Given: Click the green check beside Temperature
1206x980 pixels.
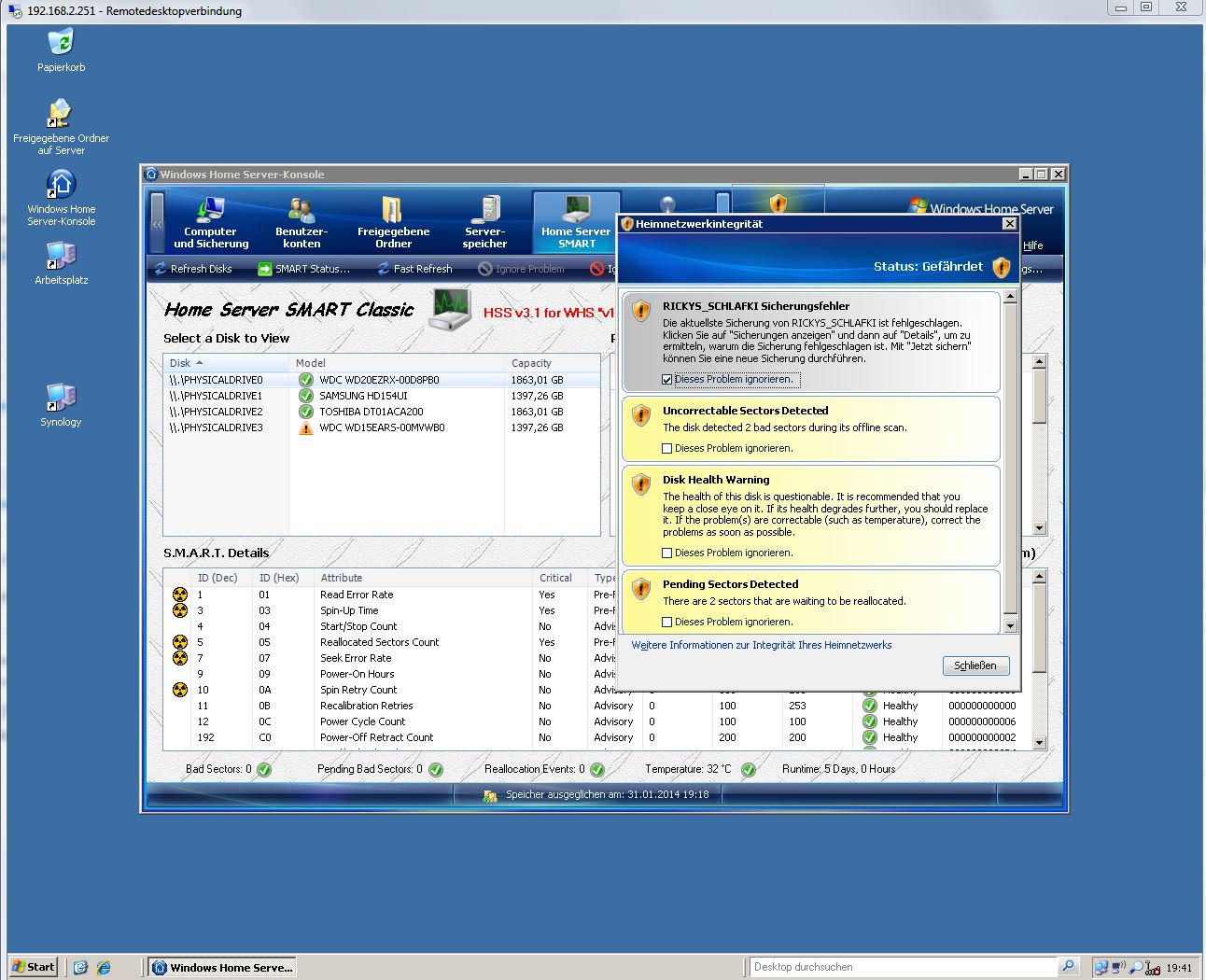Looking at the screenshot, I should [749, 770].
